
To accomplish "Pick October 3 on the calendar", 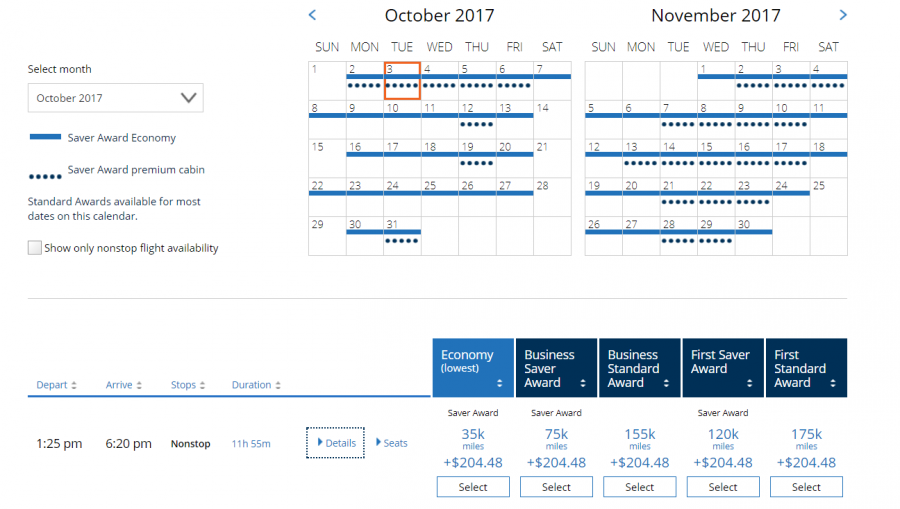I will click(402, 80).
